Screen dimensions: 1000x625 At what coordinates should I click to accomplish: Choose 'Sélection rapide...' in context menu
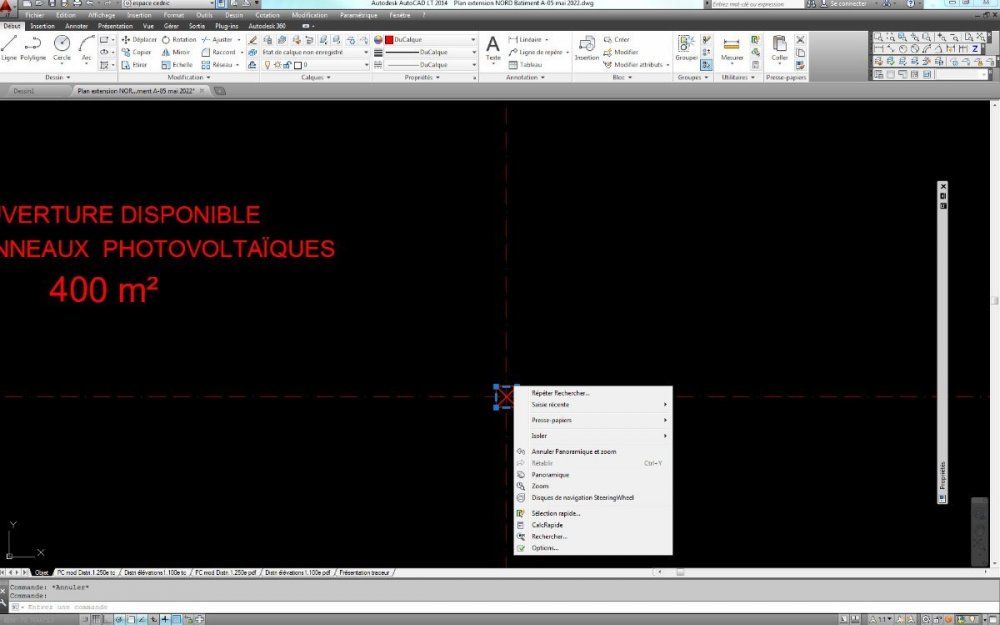[592, 513]
